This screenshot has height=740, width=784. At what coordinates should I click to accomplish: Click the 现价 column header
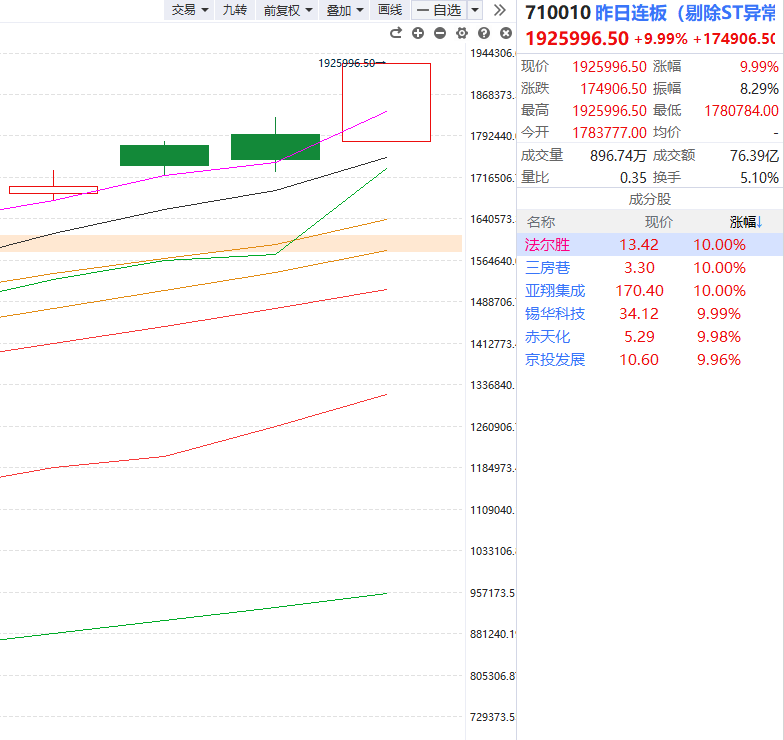point(658,222)
